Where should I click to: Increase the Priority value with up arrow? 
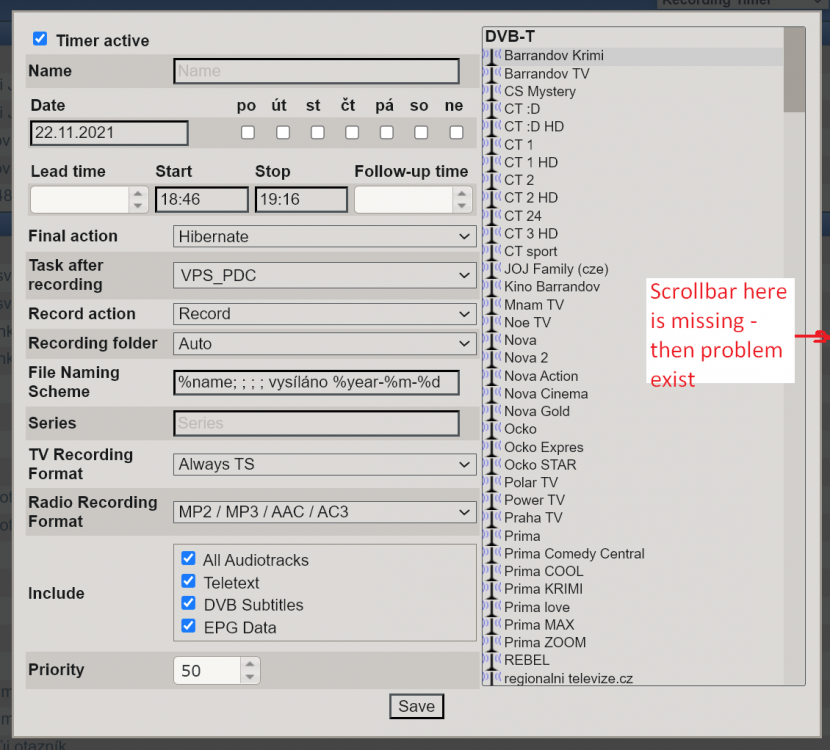(x=249, y=664)
